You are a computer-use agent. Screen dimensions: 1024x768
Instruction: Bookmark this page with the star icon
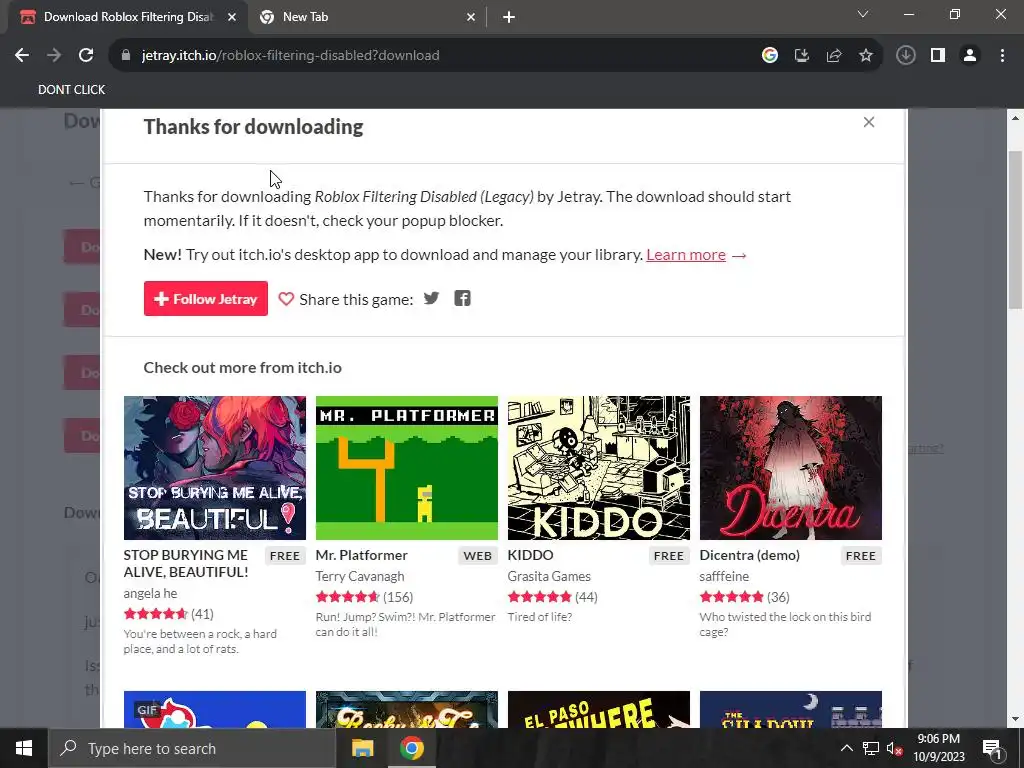coord(866,56)
